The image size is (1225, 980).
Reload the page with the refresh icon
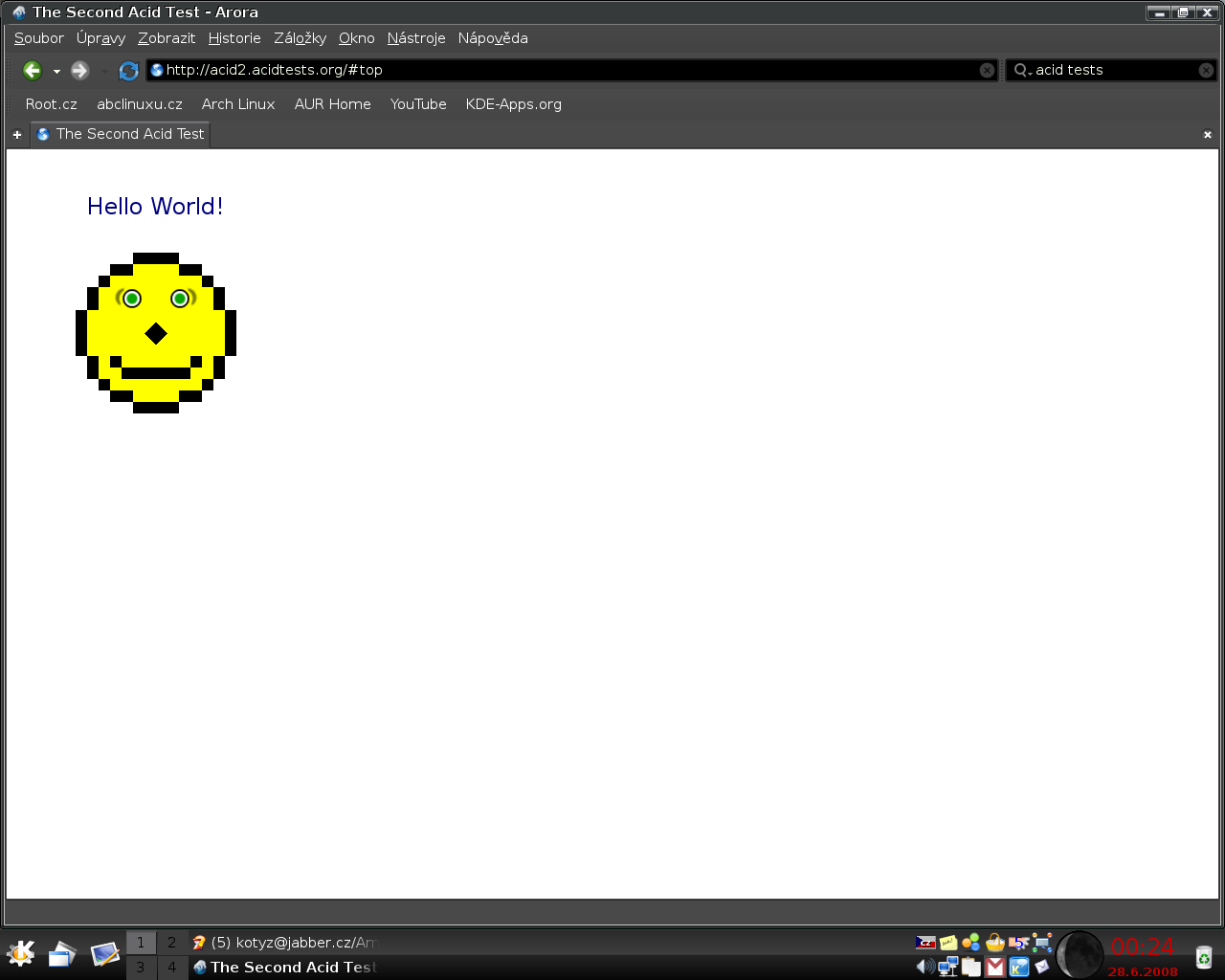[128, 70]
